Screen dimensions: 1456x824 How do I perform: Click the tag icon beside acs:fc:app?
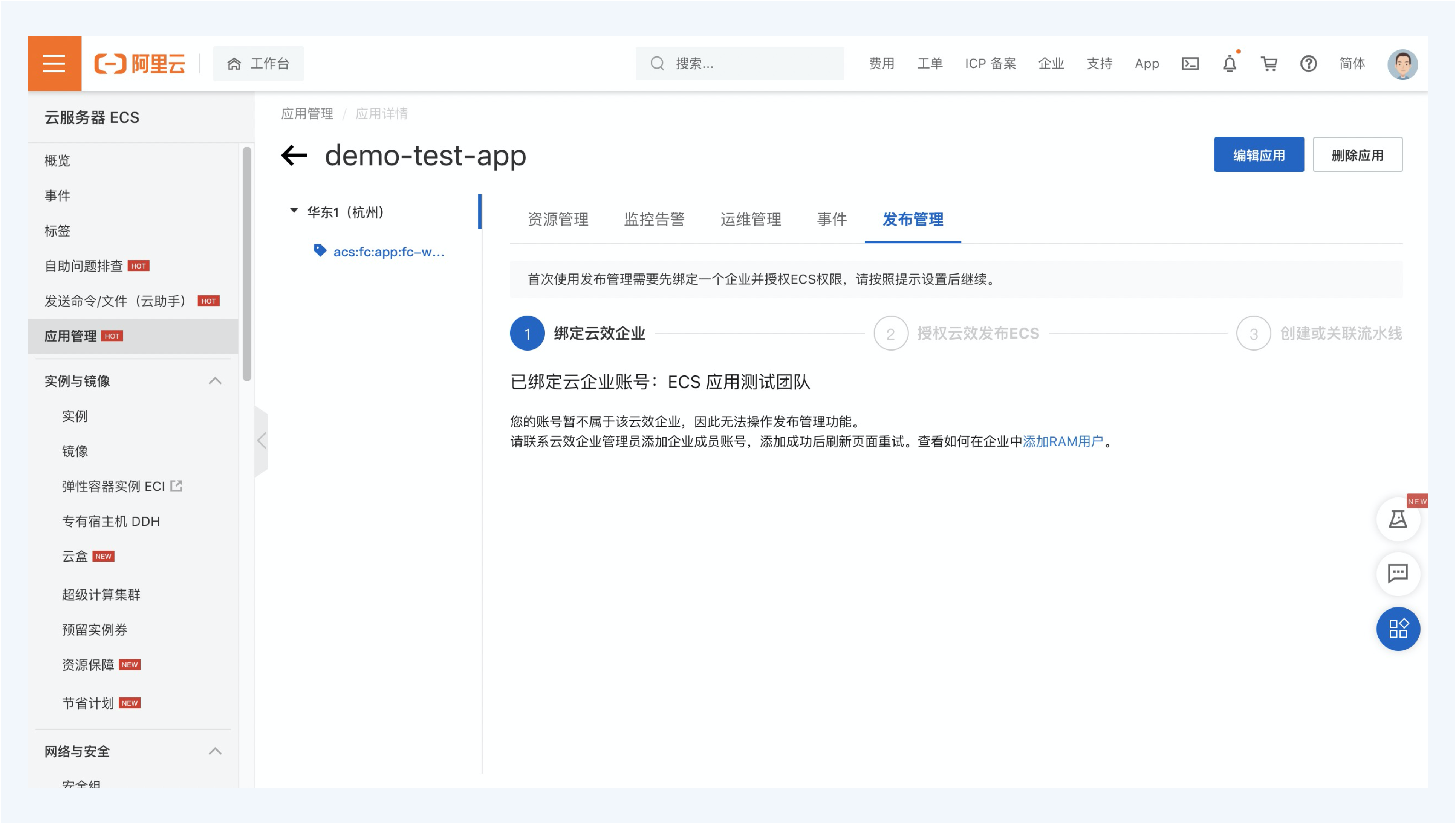click(320, 250)
